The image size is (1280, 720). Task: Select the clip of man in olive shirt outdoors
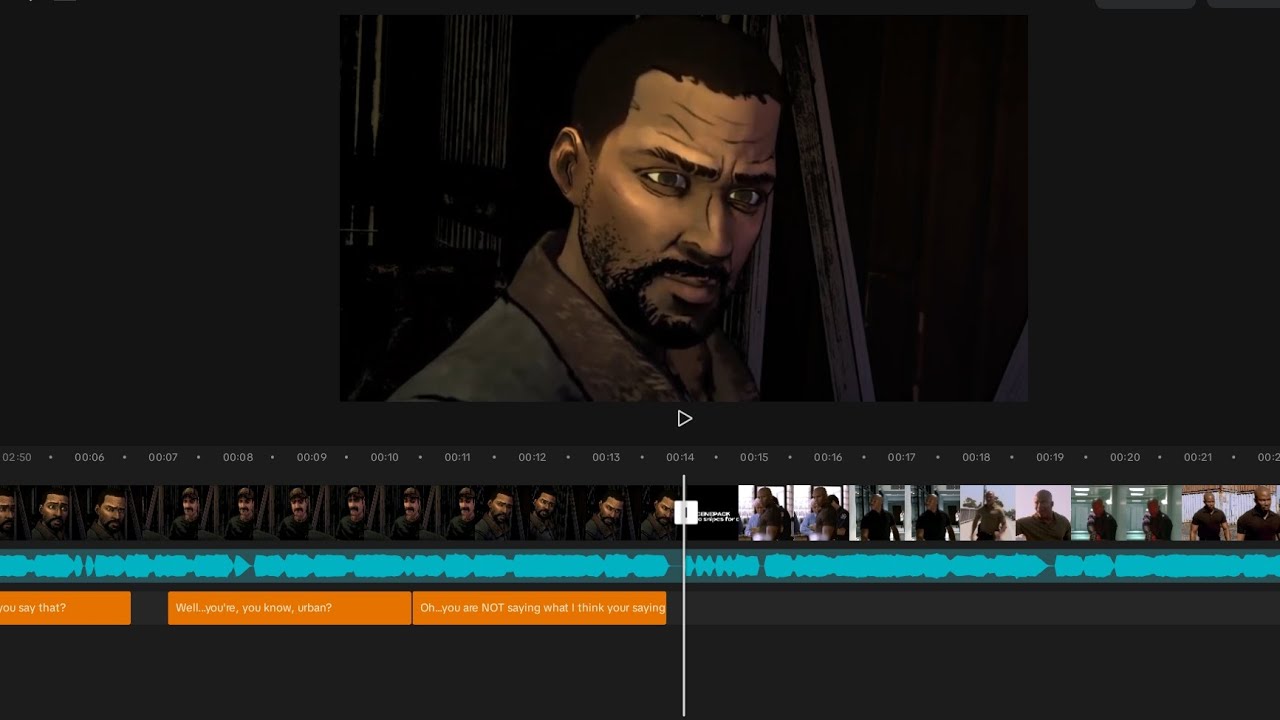(x=1015, y=513)
